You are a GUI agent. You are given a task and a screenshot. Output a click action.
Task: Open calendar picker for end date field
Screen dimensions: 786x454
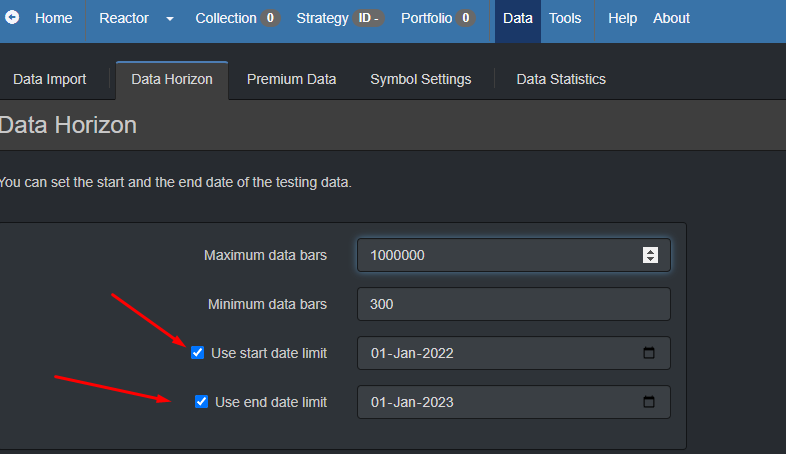click(649, 401)
